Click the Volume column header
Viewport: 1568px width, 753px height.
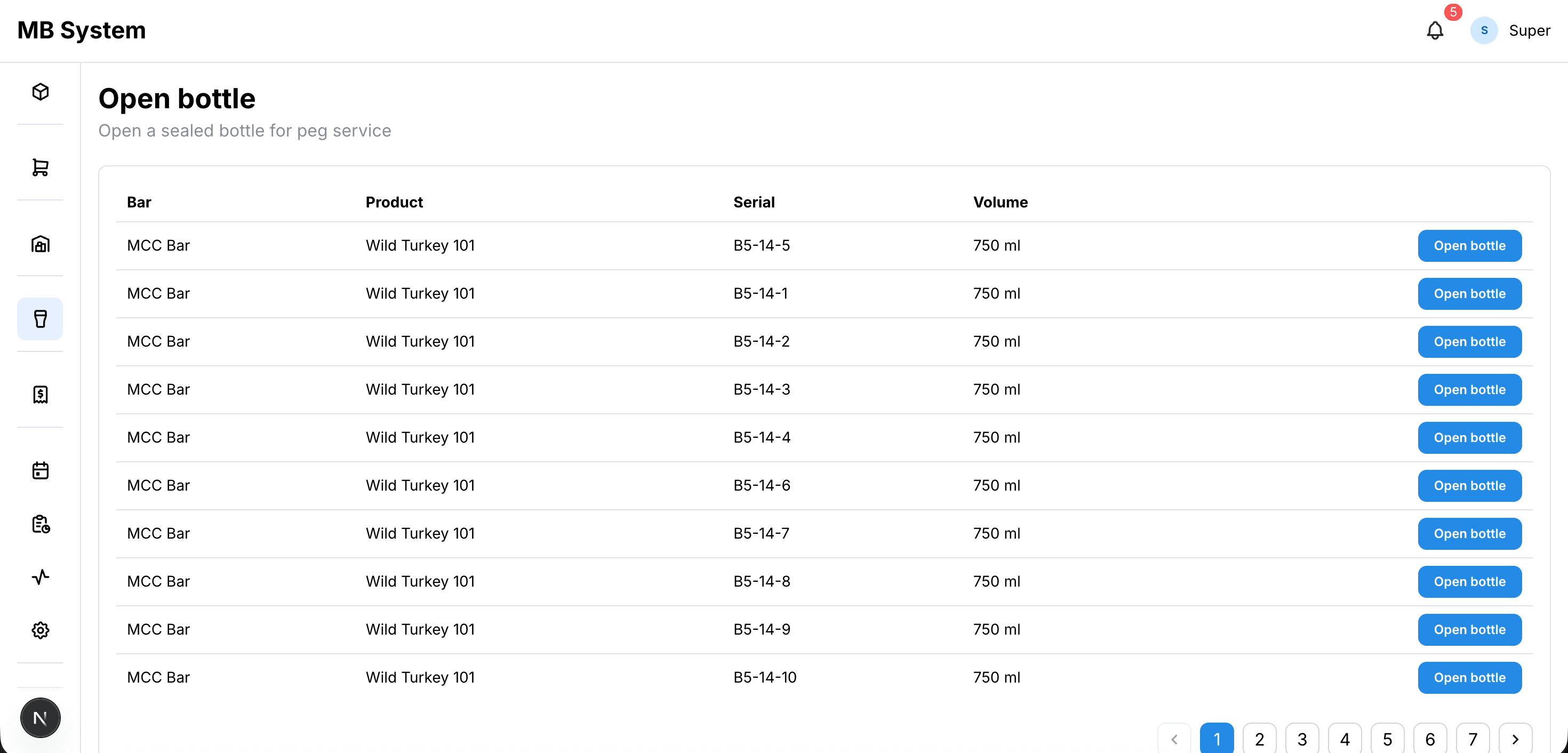pos(1000,202)
